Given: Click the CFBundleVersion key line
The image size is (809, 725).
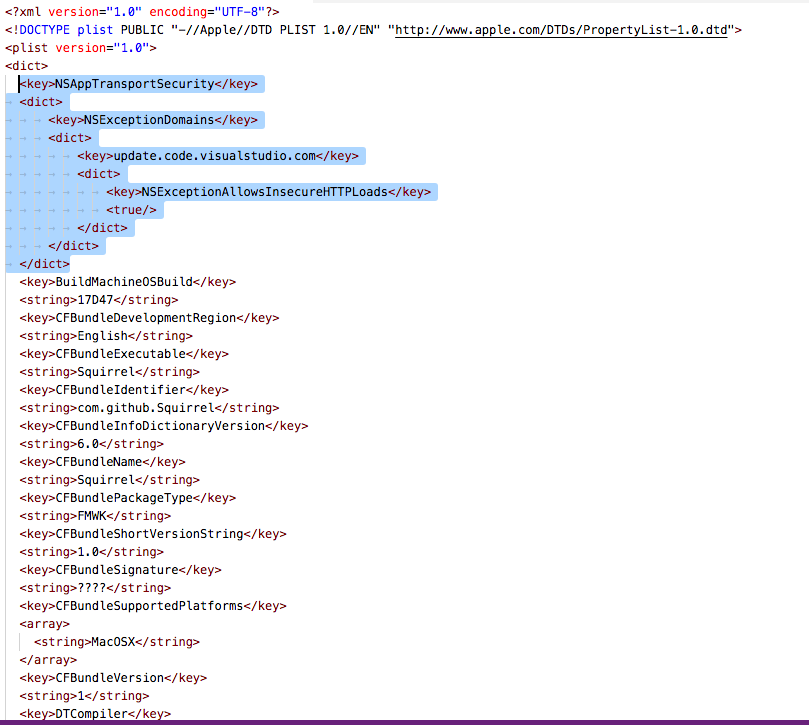Looking at the screenshot, I should pos(113,678).
